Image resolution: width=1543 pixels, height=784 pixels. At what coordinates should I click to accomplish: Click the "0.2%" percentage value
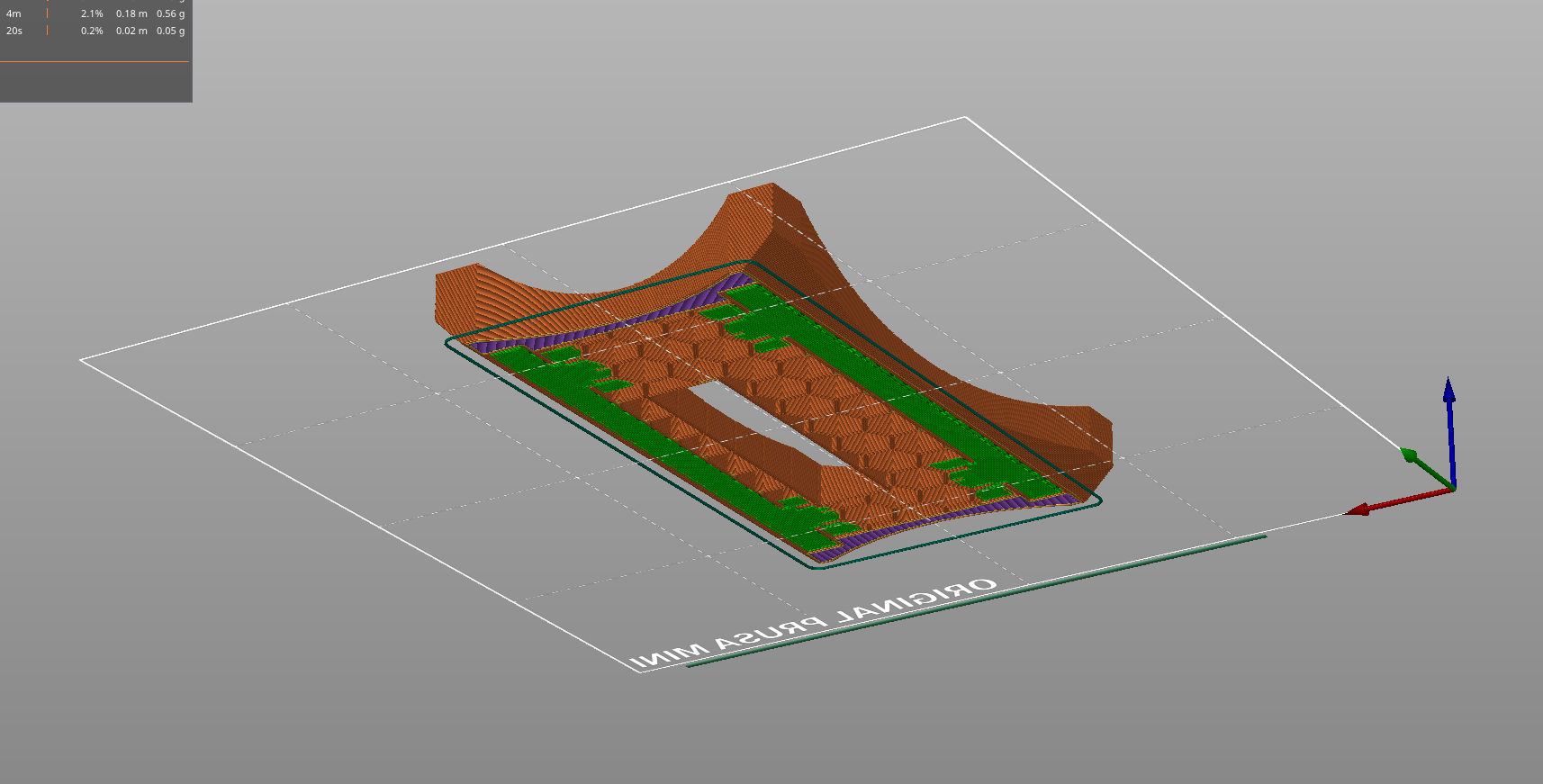[x=92, y=31]
